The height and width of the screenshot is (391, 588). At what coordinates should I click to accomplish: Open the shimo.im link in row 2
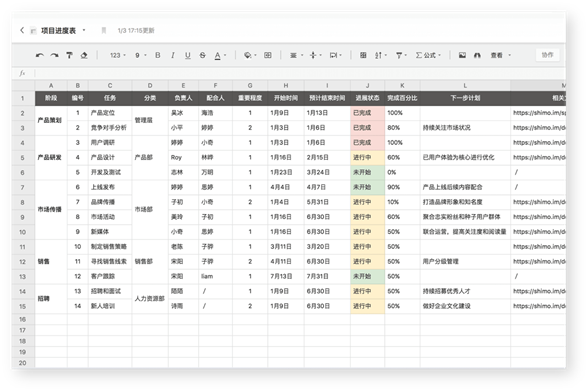coord(539,113)
